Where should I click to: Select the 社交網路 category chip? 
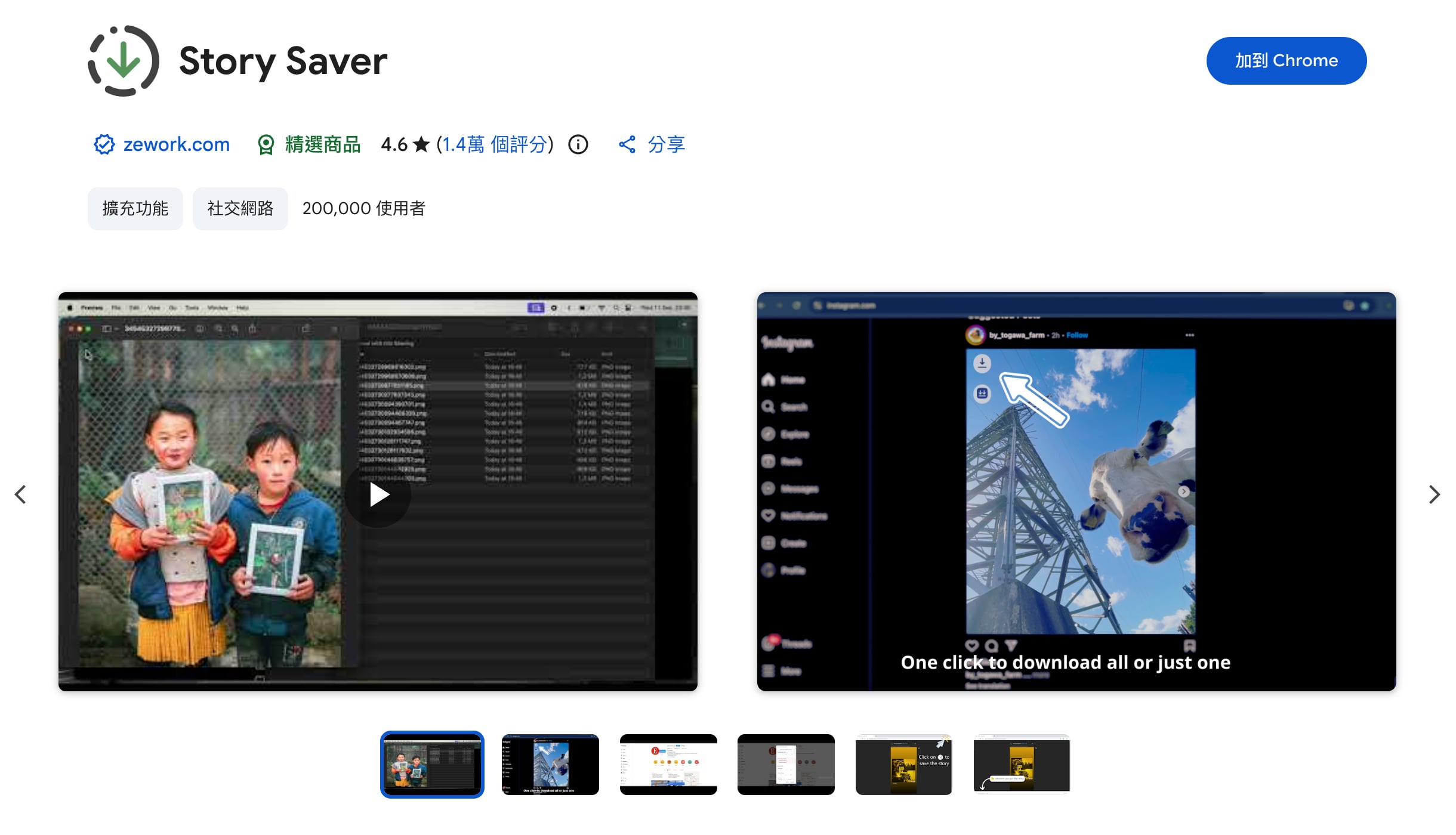tap(240, 209)
